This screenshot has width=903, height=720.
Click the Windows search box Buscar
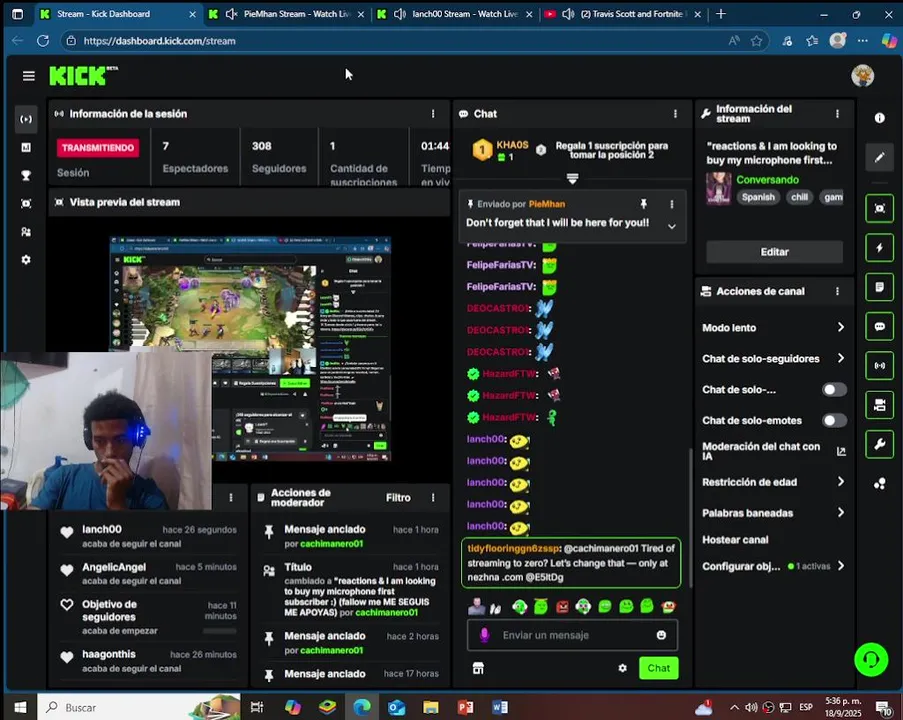click(139, 707)
